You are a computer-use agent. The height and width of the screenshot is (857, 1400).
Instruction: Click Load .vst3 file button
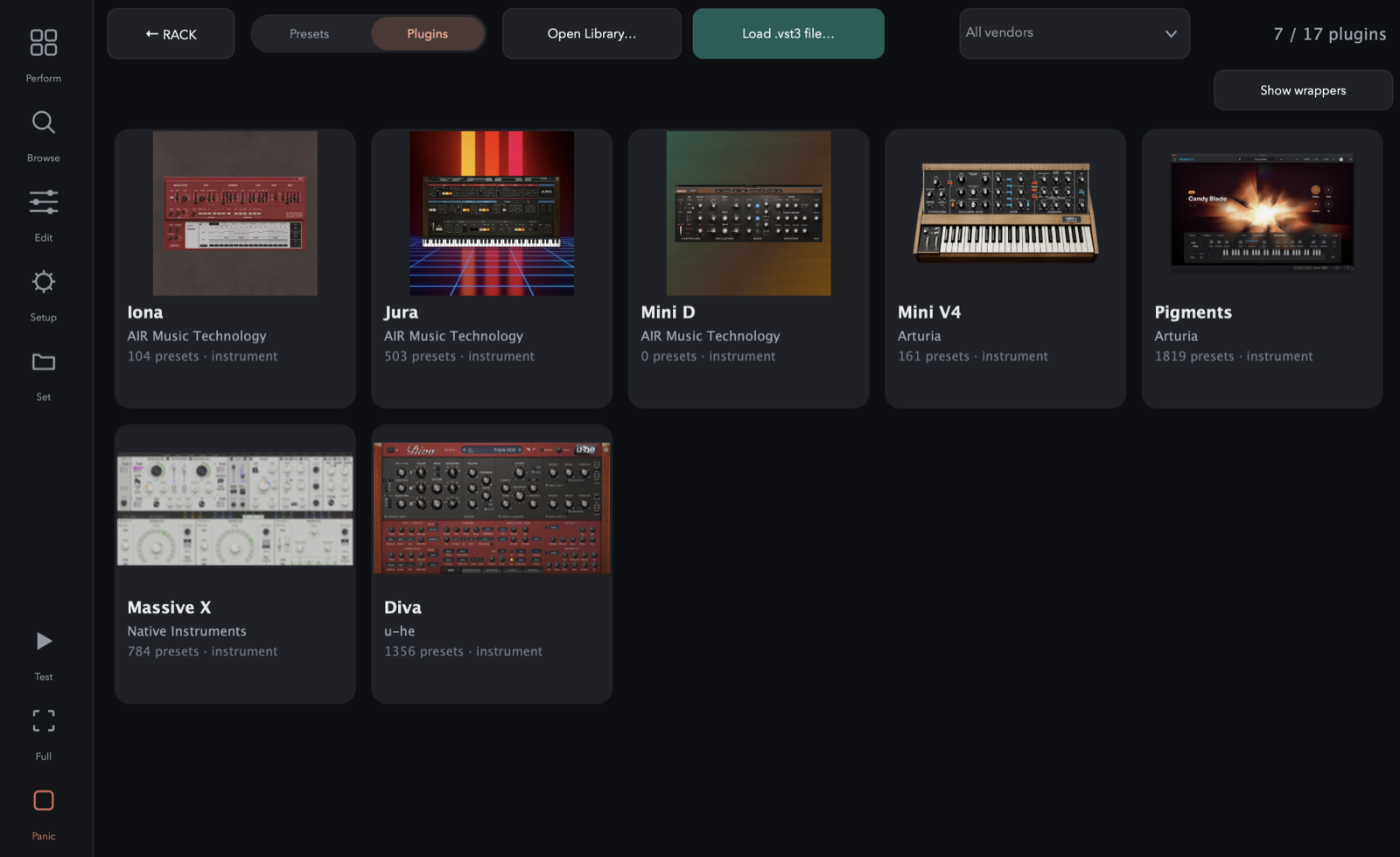(x=788, y=34)
